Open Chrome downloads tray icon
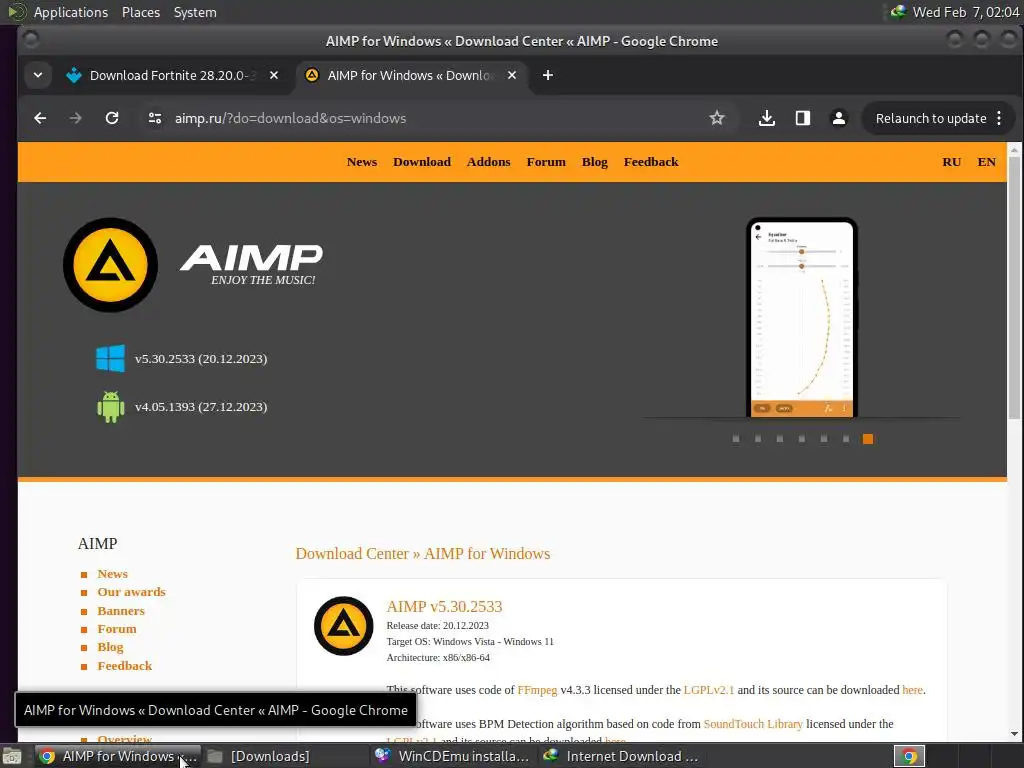 pyautogui.click(x=767, y=118)
